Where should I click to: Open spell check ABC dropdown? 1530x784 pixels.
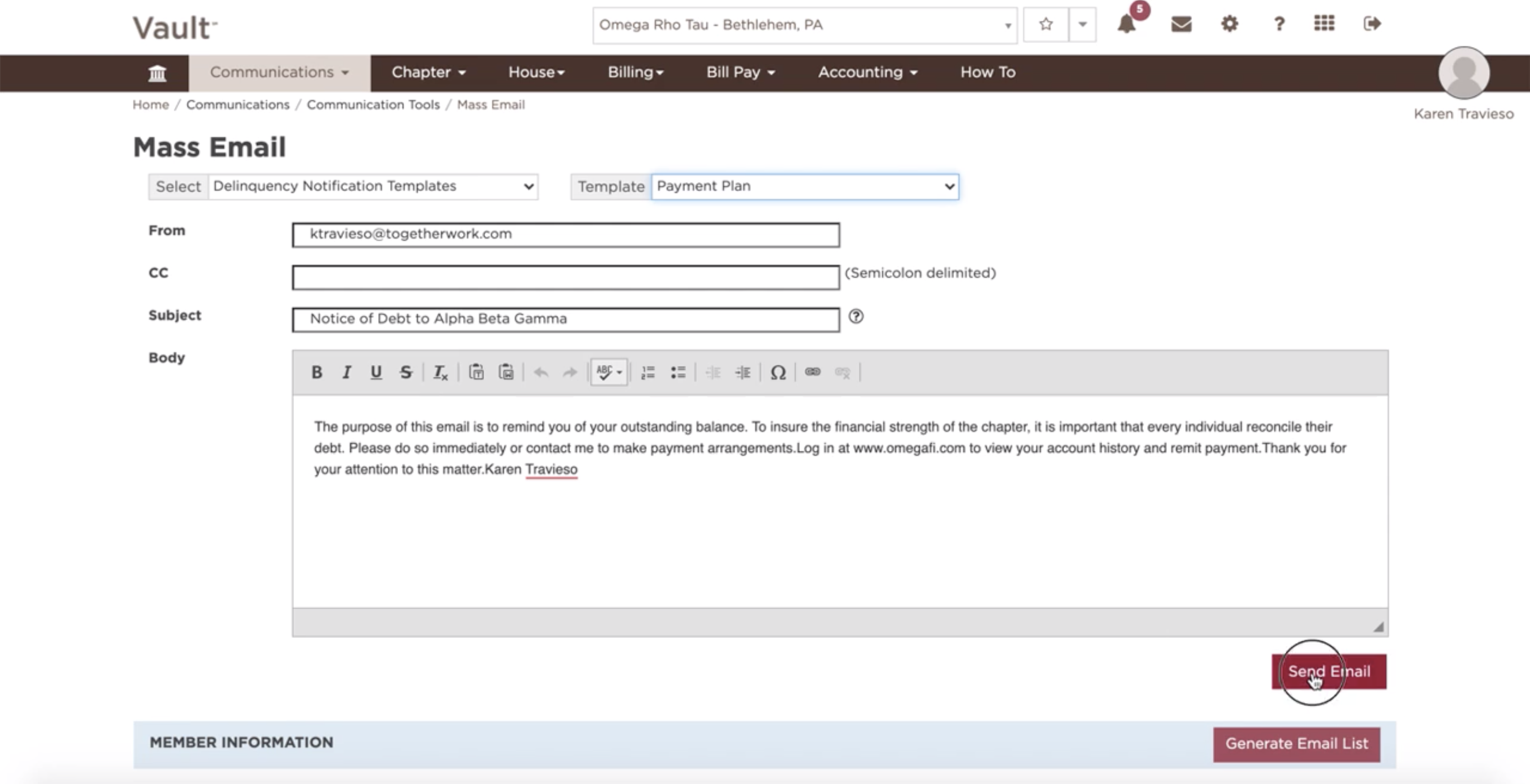[609, 372]
